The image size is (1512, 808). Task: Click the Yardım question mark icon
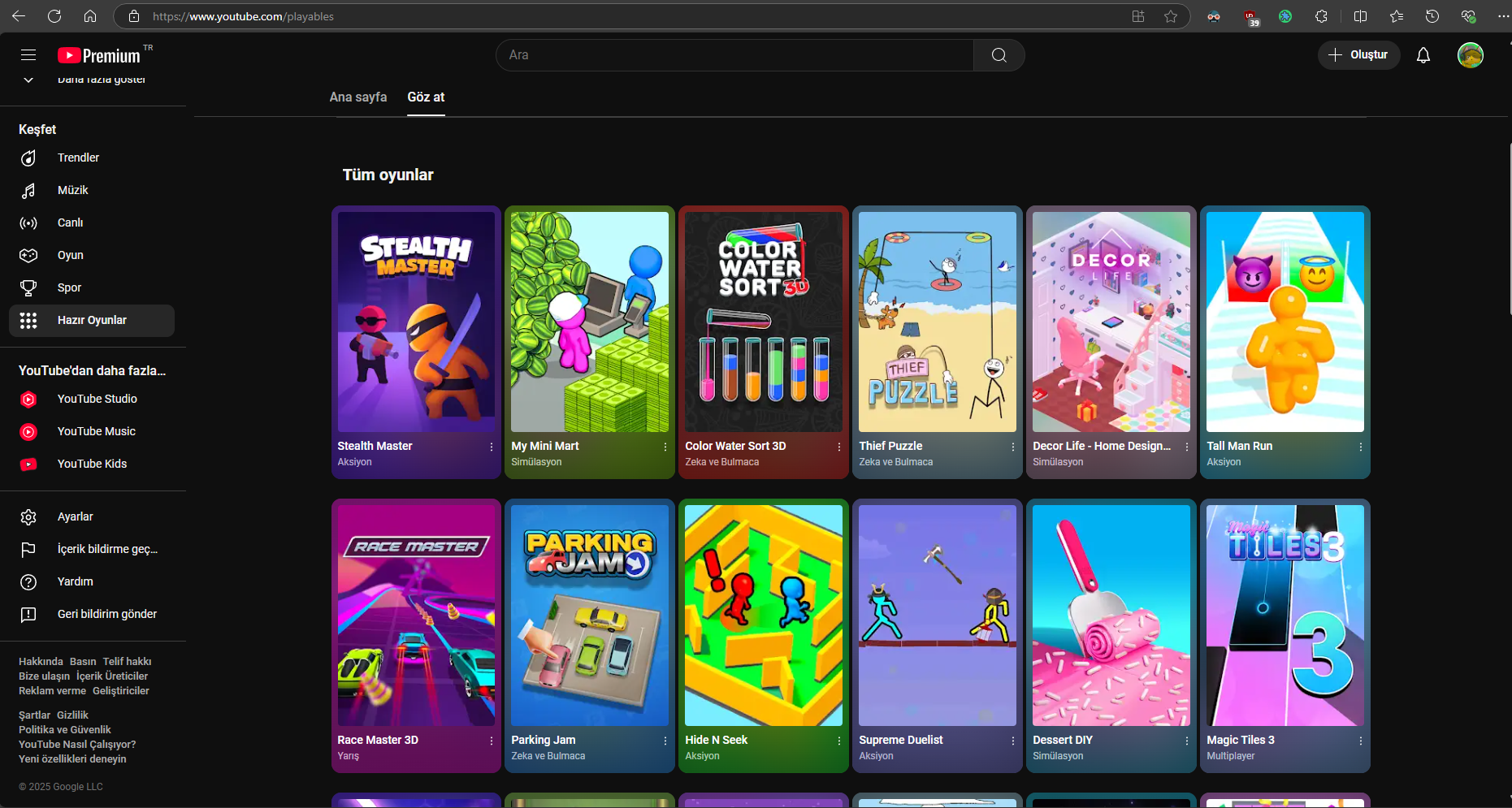coord(28,582)
